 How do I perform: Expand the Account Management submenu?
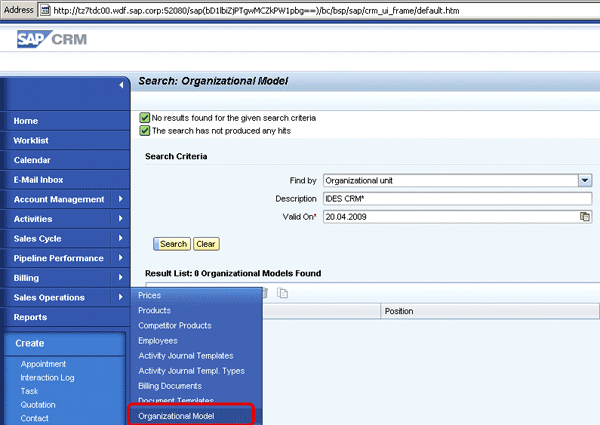tap(121, 199)
